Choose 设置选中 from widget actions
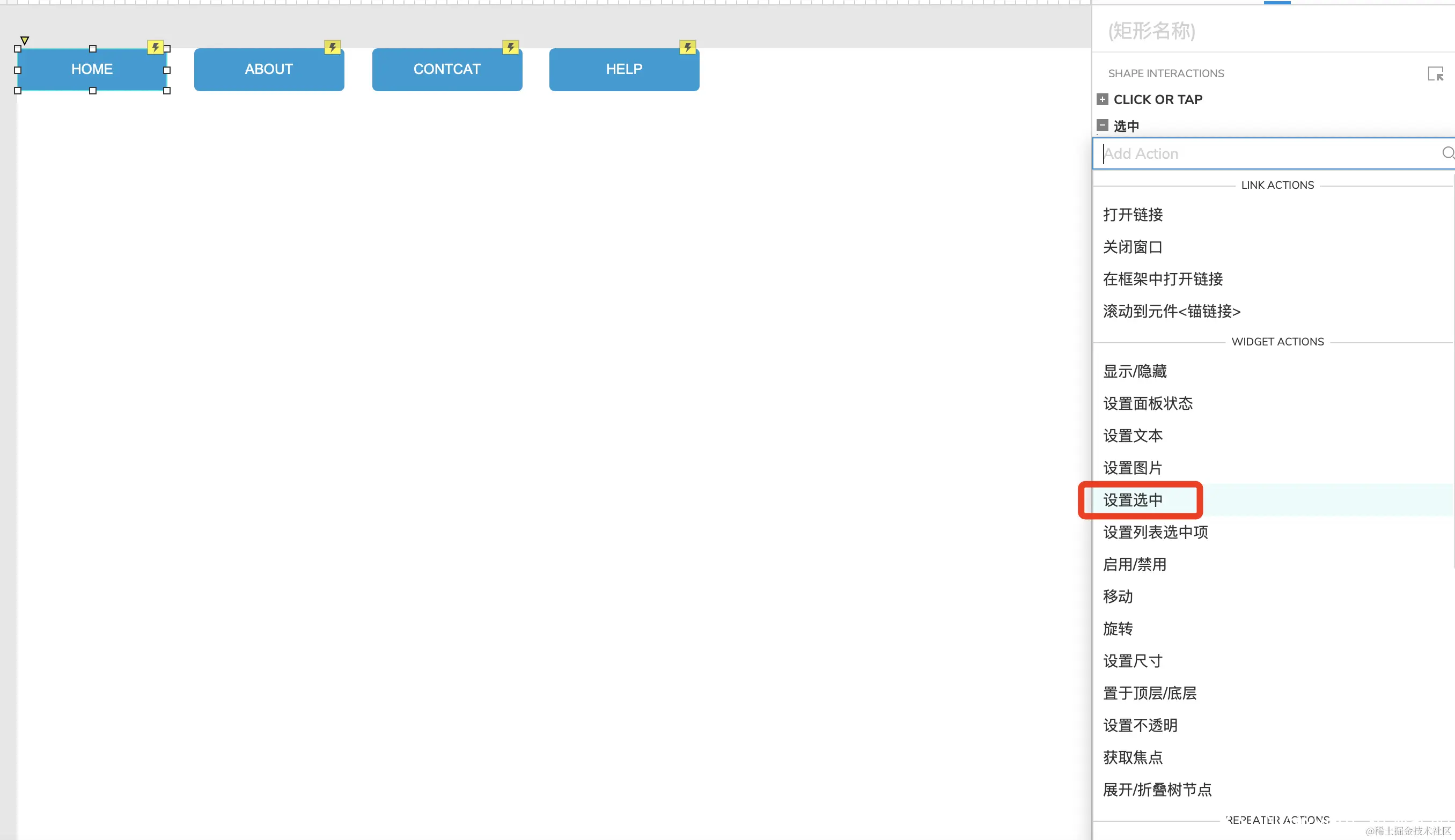This screenshot has width=1455, height=840. point(1133,500)
